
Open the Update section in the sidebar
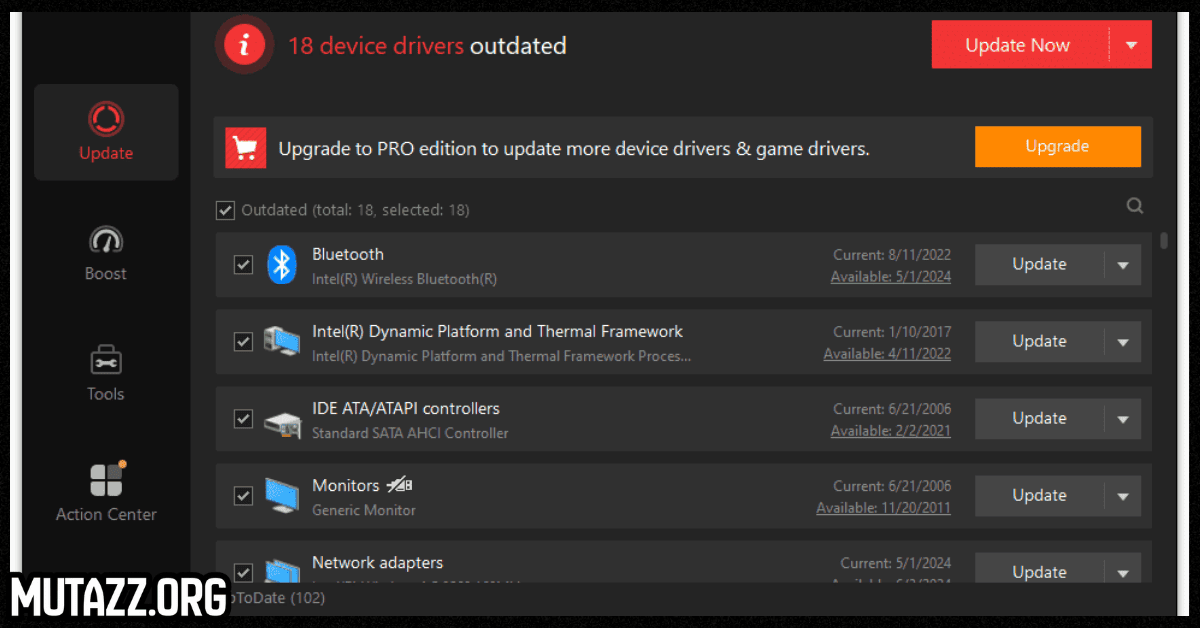point(105,132)
